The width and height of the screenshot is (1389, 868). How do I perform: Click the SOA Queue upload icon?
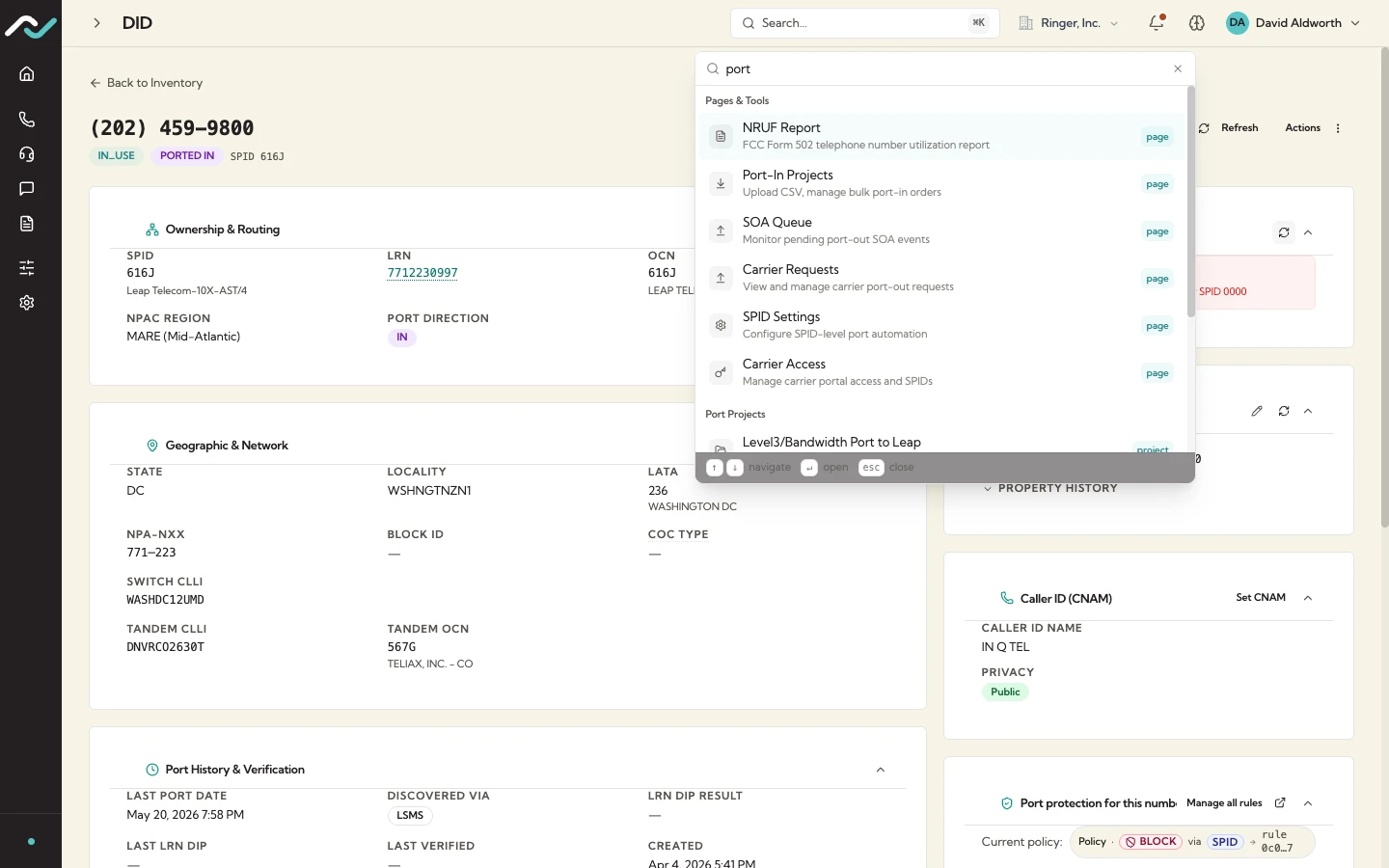[x=721, y=231]
